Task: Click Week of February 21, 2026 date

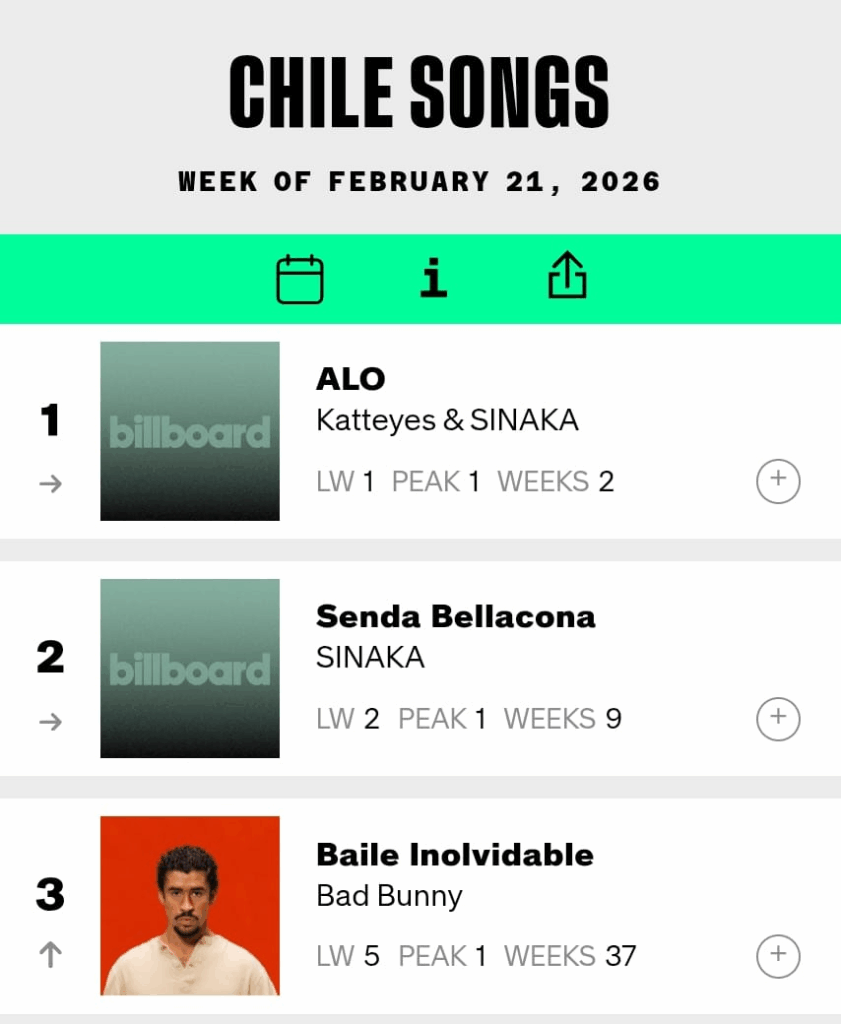Action: [420, 182]
